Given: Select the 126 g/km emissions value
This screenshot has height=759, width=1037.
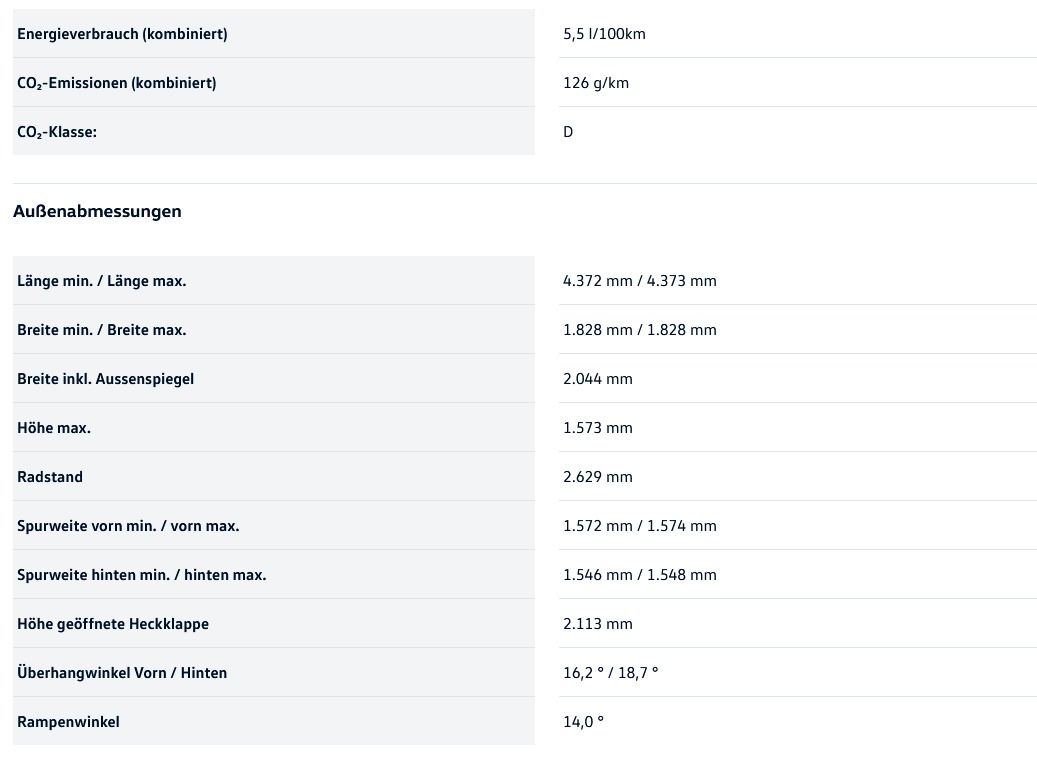Looking at the screenshot, I should (x=596, y=83).
